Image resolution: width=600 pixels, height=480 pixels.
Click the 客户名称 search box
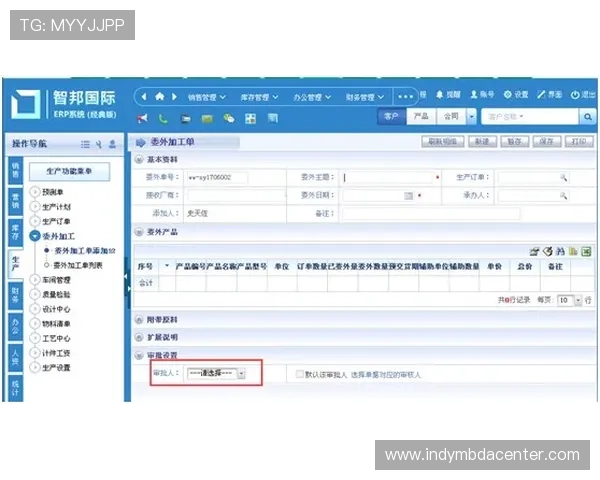pos(530,117)
